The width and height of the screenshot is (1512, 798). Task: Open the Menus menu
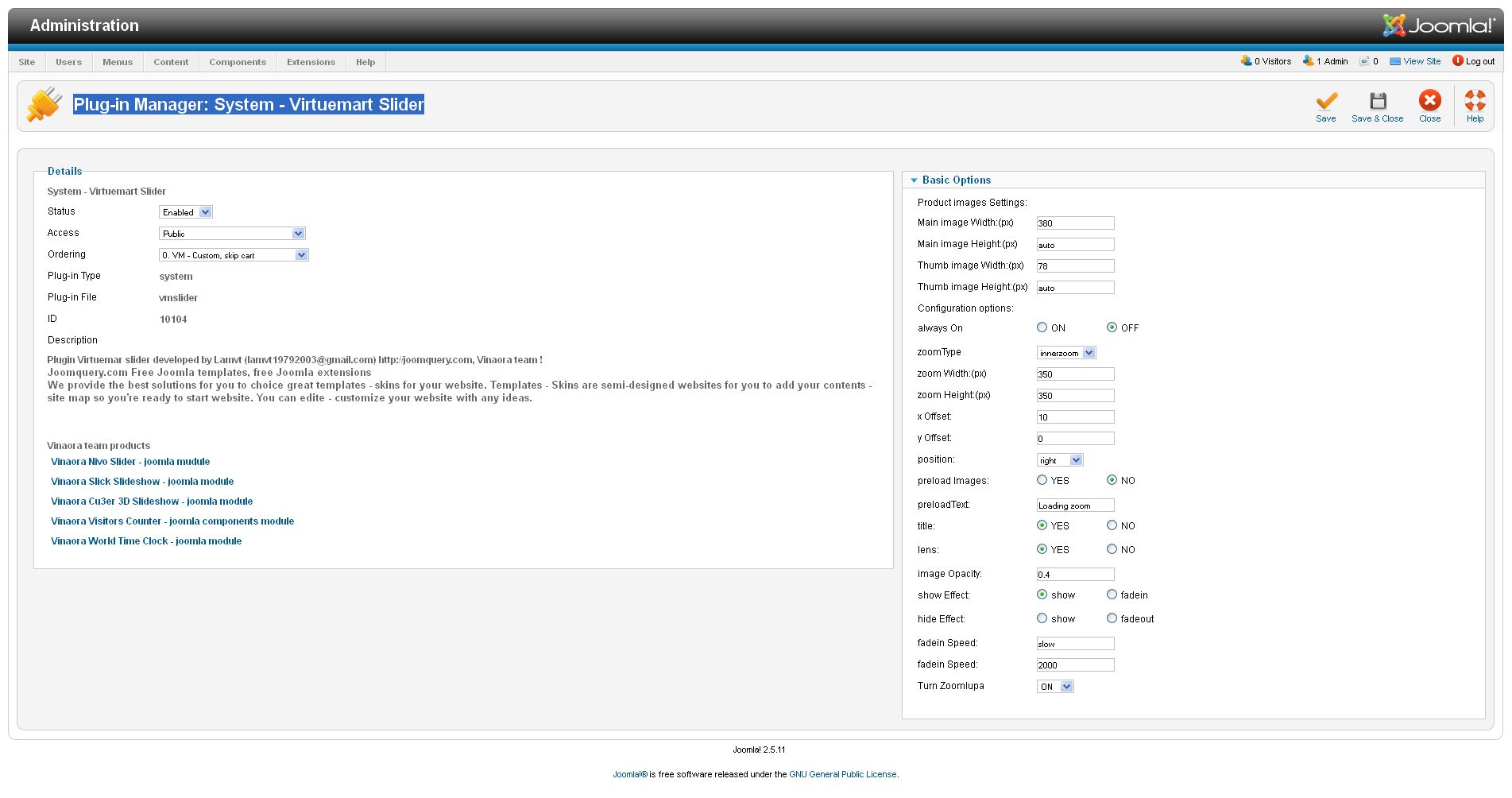tap(118, 62)
